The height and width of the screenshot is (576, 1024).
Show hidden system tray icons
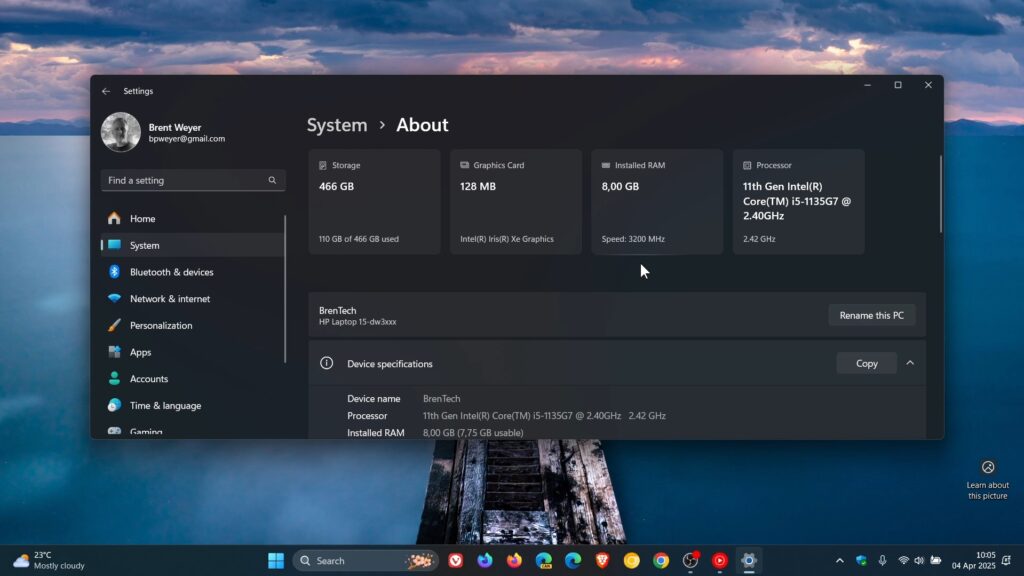click(x=840, y=561)
